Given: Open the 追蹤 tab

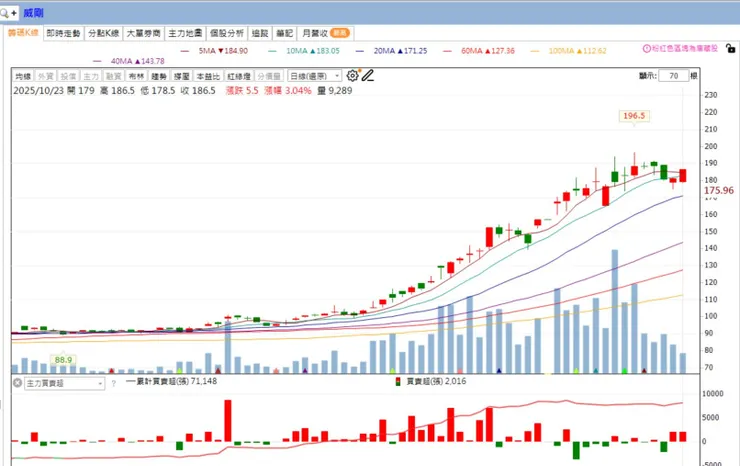Looking at the screenshot, I should (x=260, y=33).
